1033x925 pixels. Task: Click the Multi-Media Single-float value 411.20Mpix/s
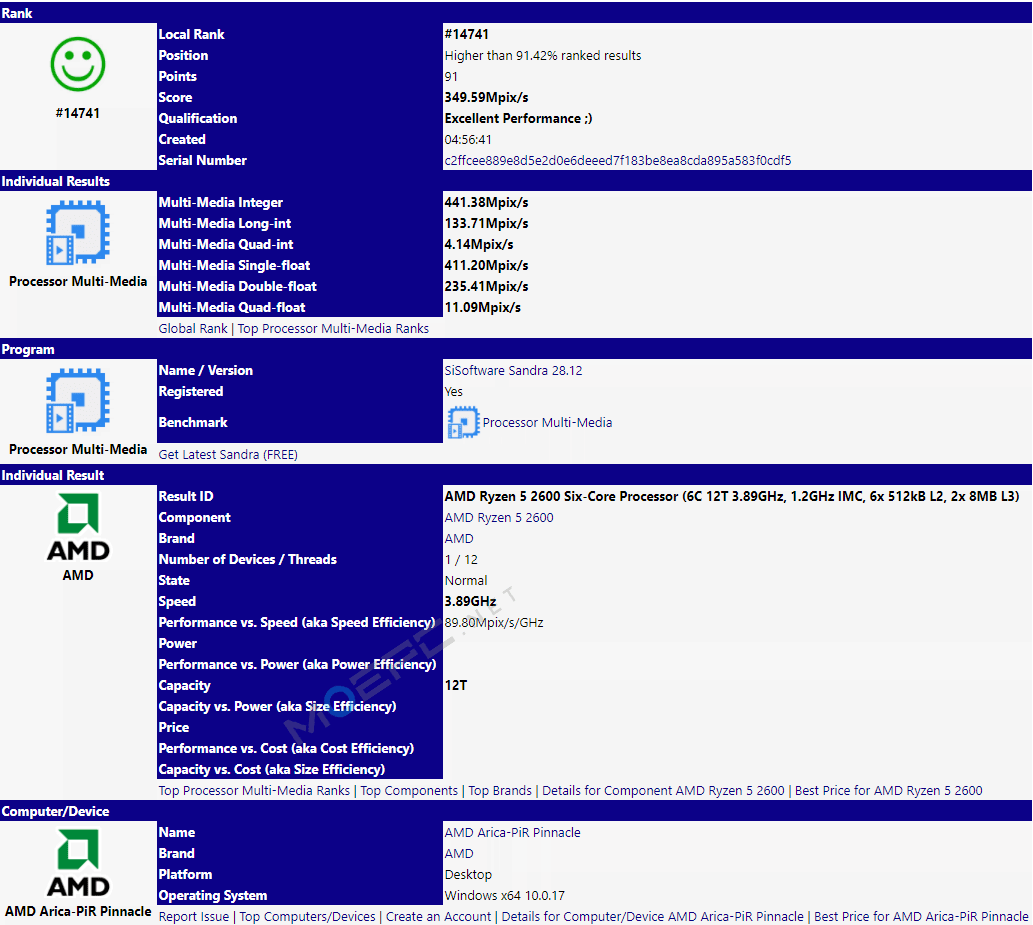[x=486, y=266]
